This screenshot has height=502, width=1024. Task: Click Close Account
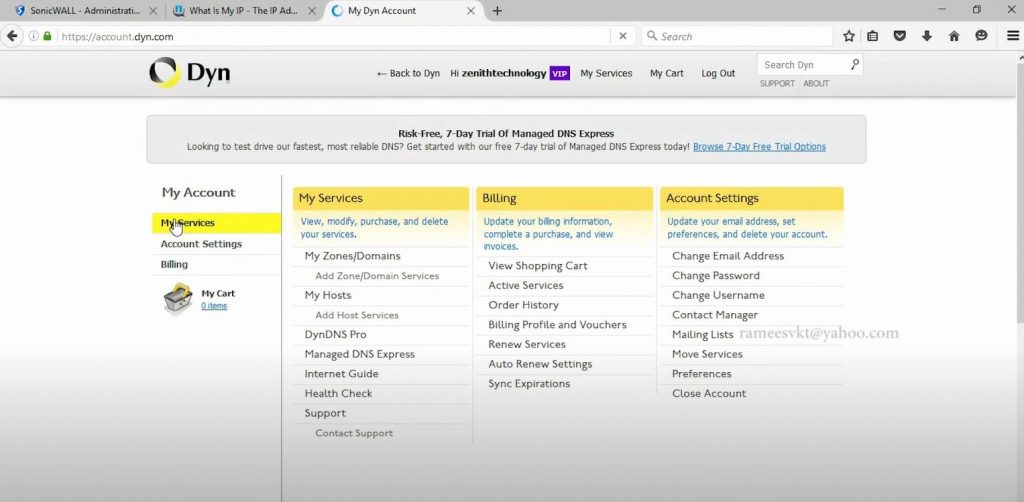709,393
